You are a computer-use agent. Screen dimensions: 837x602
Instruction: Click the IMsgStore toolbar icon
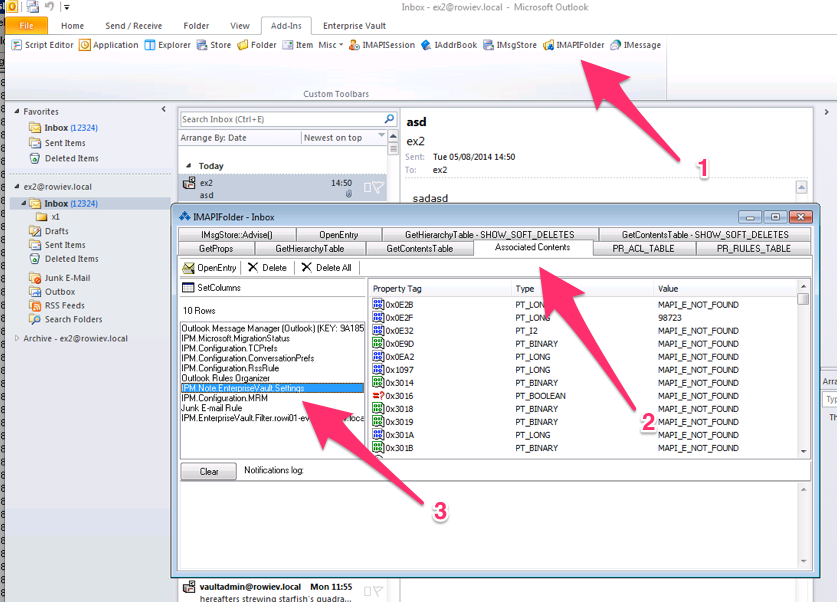point(510,45)
